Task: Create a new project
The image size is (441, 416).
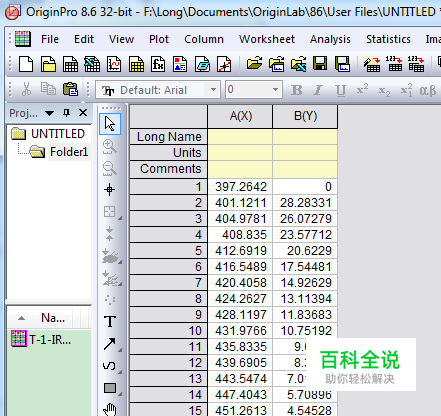Action: 26,64
